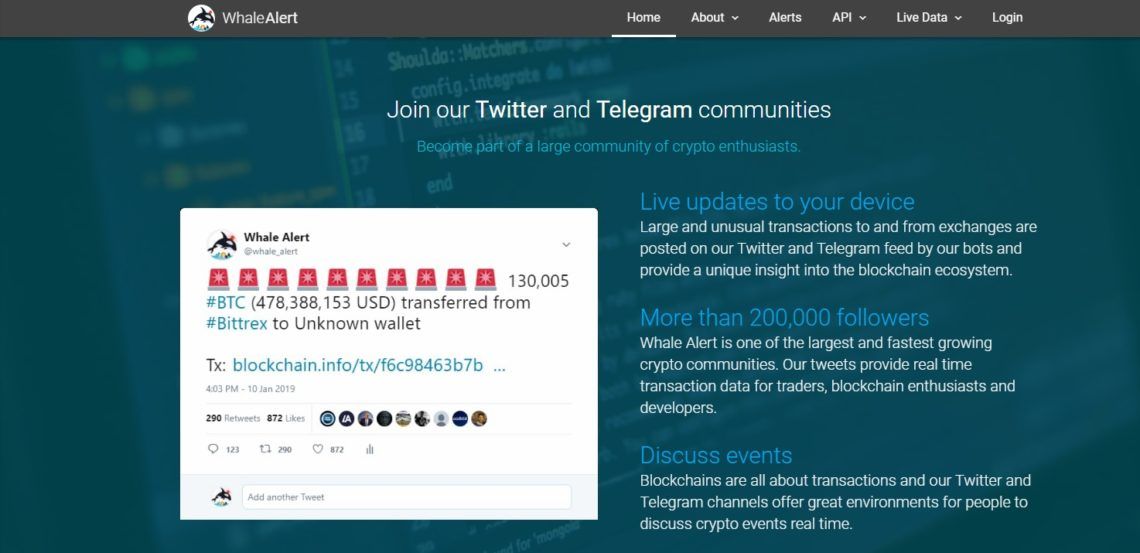Click the Whale Alert logo in navbar
This screenshot has width=1140, height=553.
243,18
